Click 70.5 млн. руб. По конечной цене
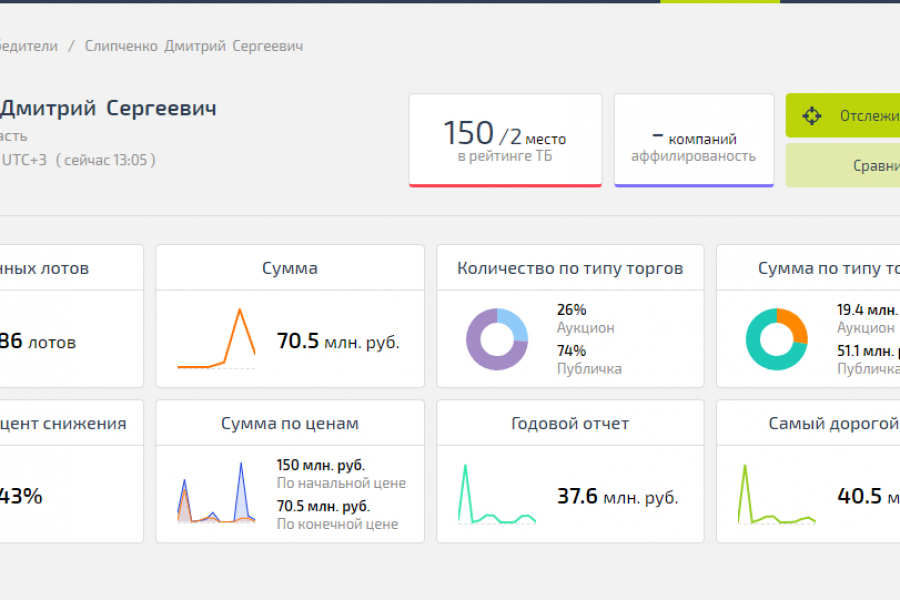 337,515
